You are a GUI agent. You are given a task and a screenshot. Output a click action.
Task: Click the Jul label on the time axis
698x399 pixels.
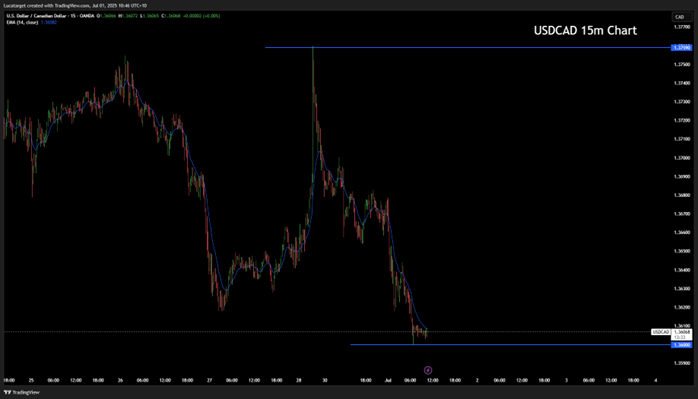click(x=387, y=380)
